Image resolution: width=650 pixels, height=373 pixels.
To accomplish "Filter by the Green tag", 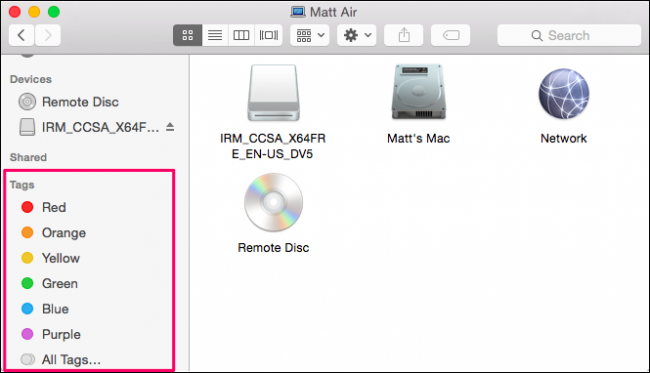I will [60, 283].
